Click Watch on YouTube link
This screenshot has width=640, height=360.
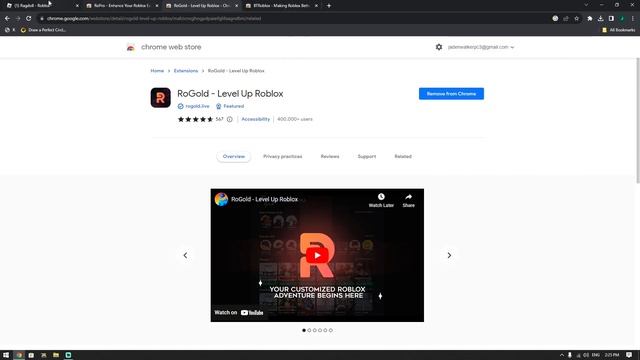239,313
